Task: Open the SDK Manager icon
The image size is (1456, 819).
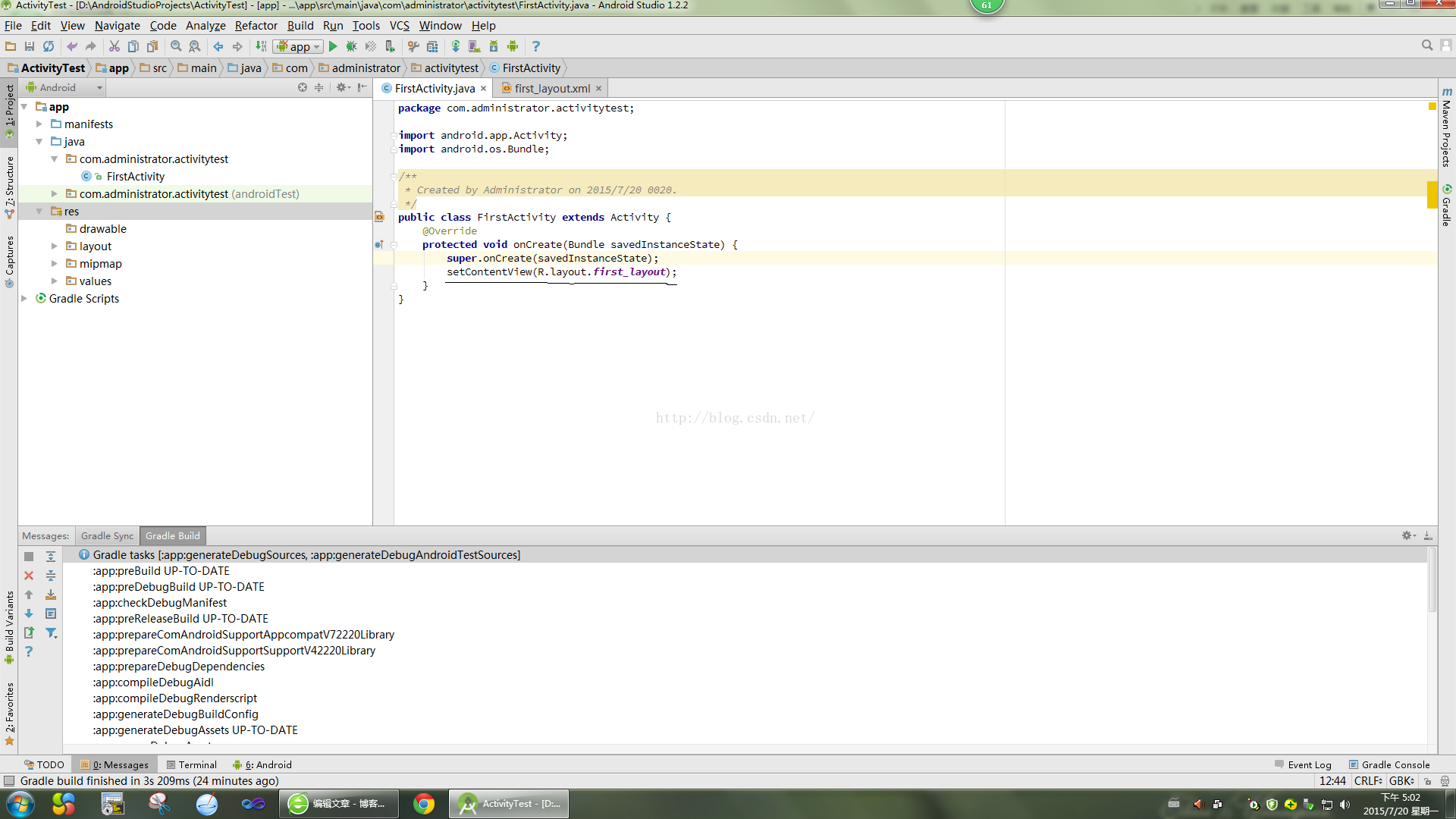Action: pos(494,46)
